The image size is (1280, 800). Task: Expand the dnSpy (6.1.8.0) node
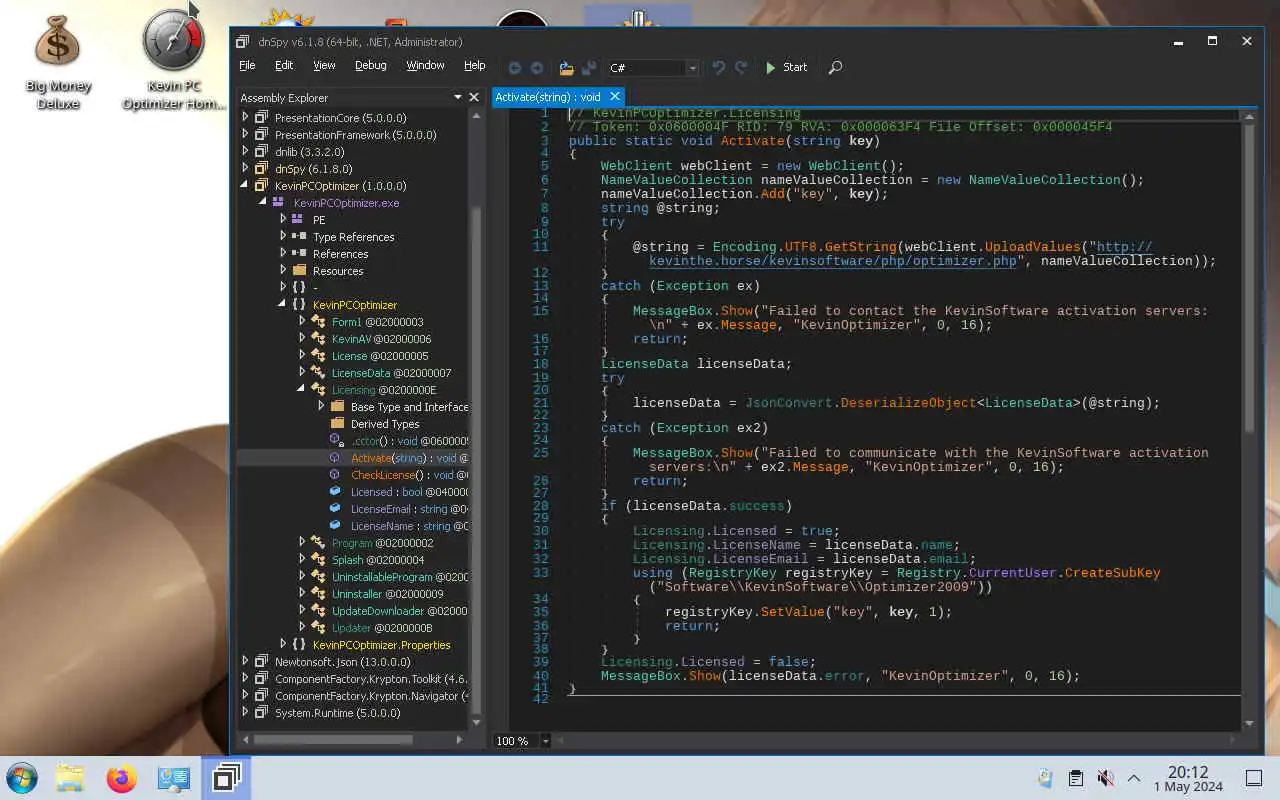[245, 169]
